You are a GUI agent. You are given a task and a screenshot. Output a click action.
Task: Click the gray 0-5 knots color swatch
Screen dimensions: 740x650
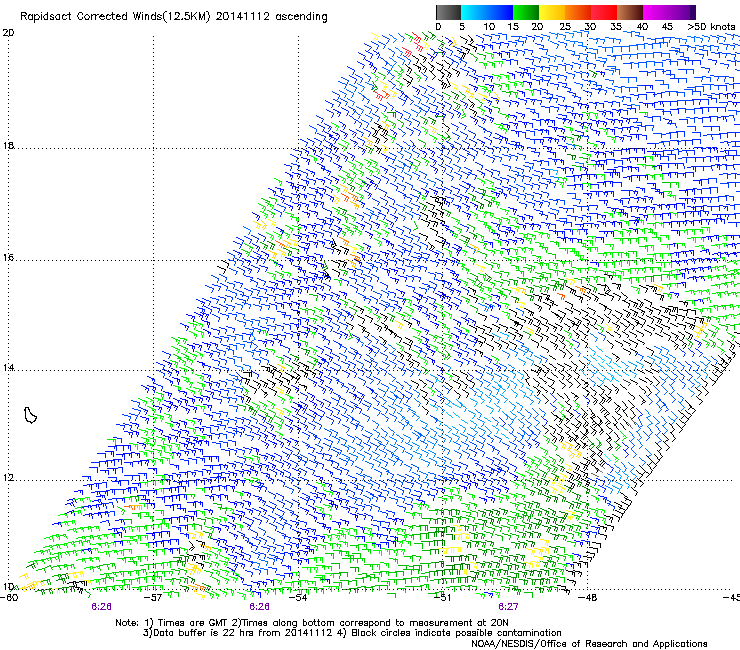point(448,12)
